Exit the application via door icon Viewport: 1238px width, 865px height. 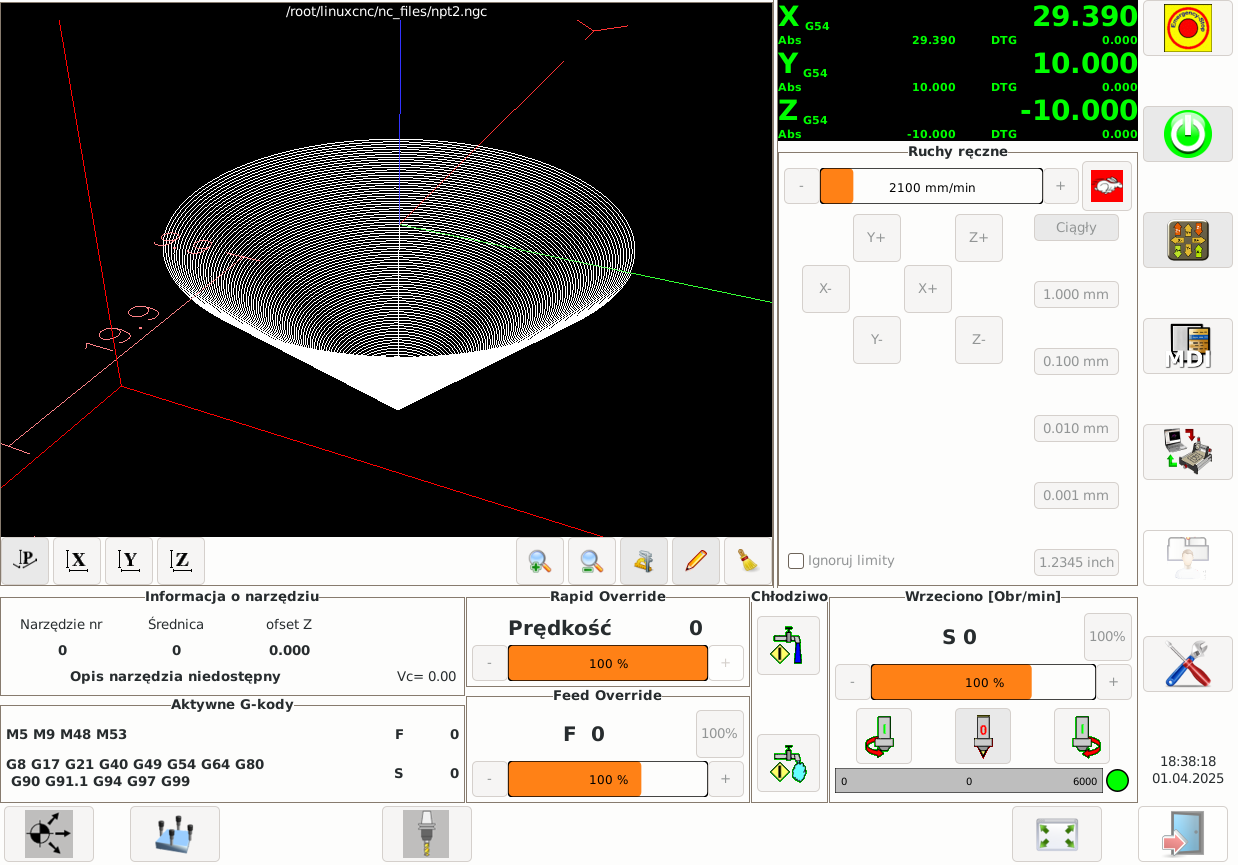click(1184, 834)
